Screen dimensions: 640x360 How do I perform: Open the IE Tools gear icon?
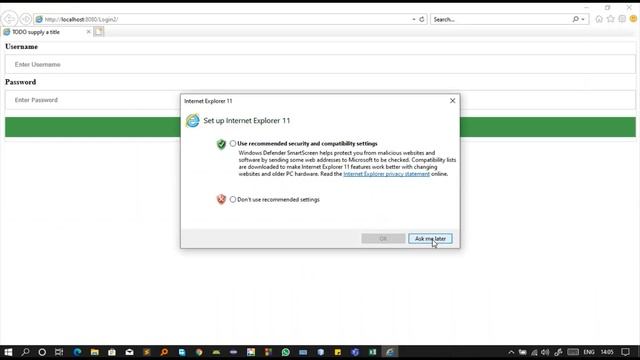(622, 19)
